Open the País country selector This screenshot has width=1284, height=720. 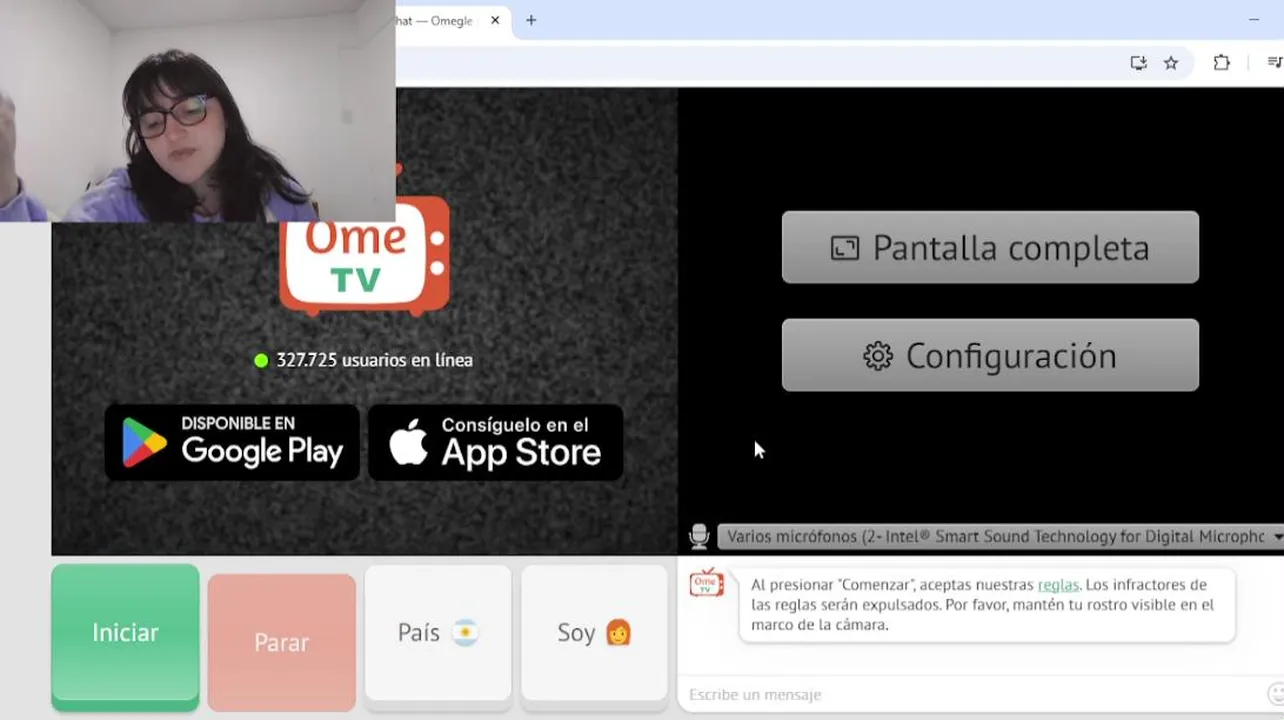[438, 633]
